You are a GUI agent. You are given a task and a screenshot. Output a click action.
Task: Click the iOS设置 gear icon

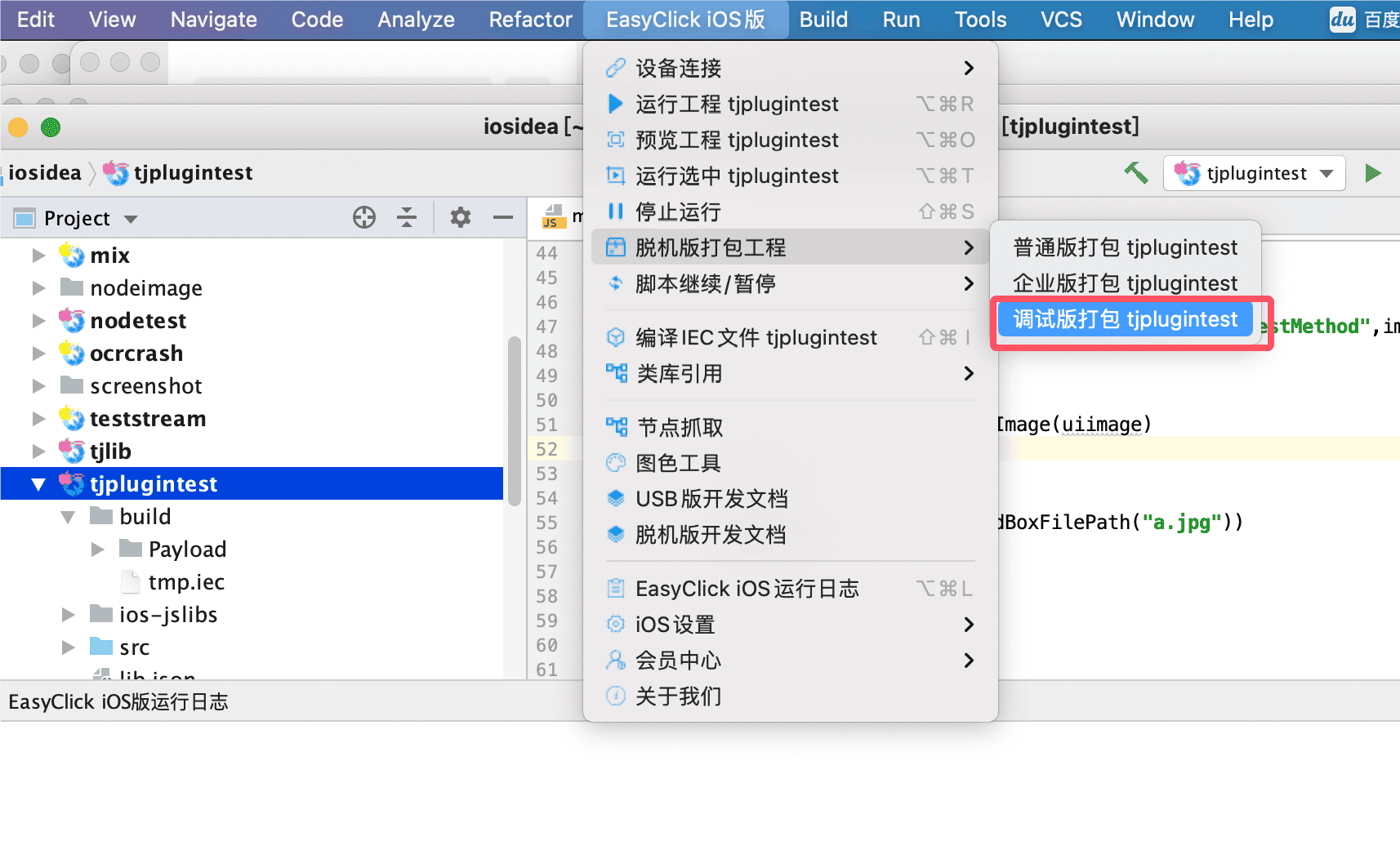616,625
